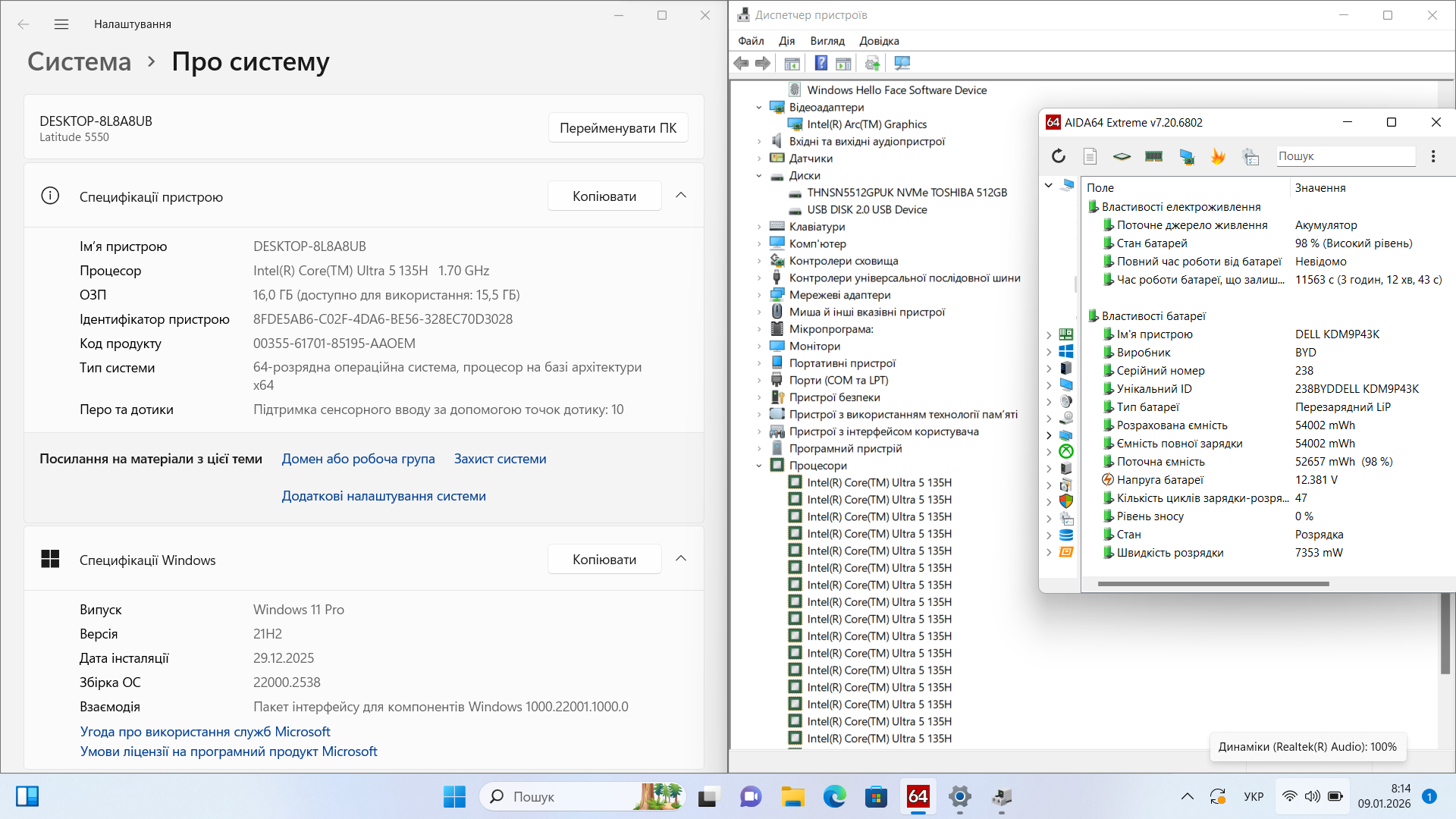Click the scan for hardware changes icon
Viewport: 1456px width, 819px height.
pos(902,63)
